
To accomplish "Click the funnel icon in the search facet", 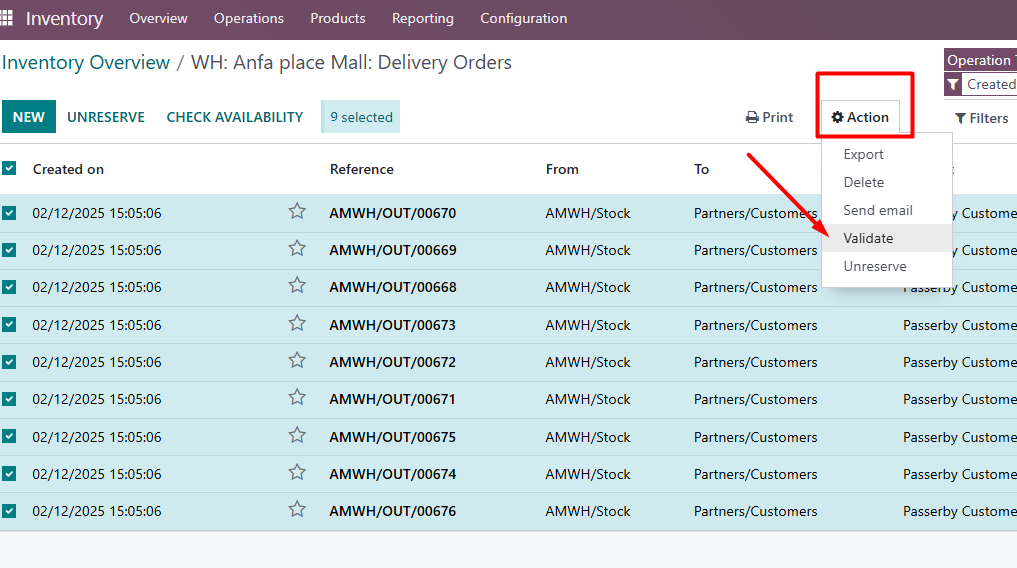I will coord(953,85).
